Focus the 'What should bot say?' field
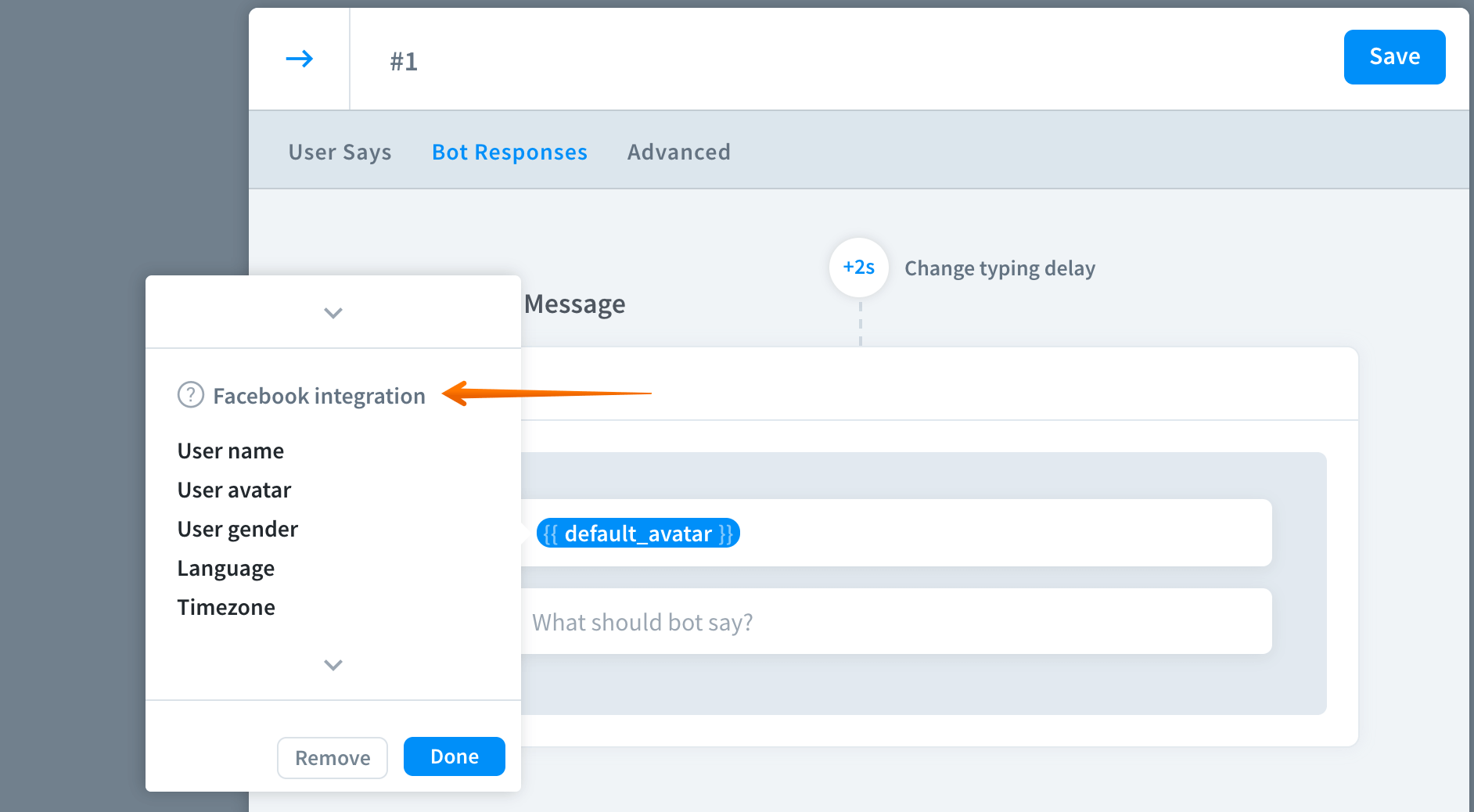The width and height of the screenshot is (1474, 812). point(892,622)
